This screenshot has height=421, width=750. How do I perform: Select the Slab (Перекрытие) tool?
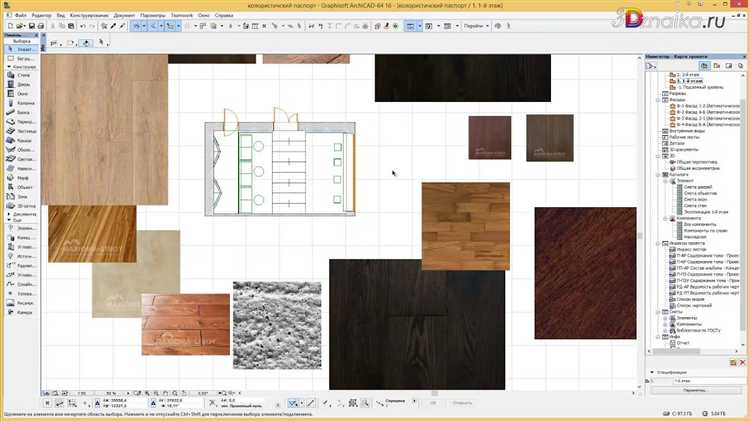tap(21, 122)
